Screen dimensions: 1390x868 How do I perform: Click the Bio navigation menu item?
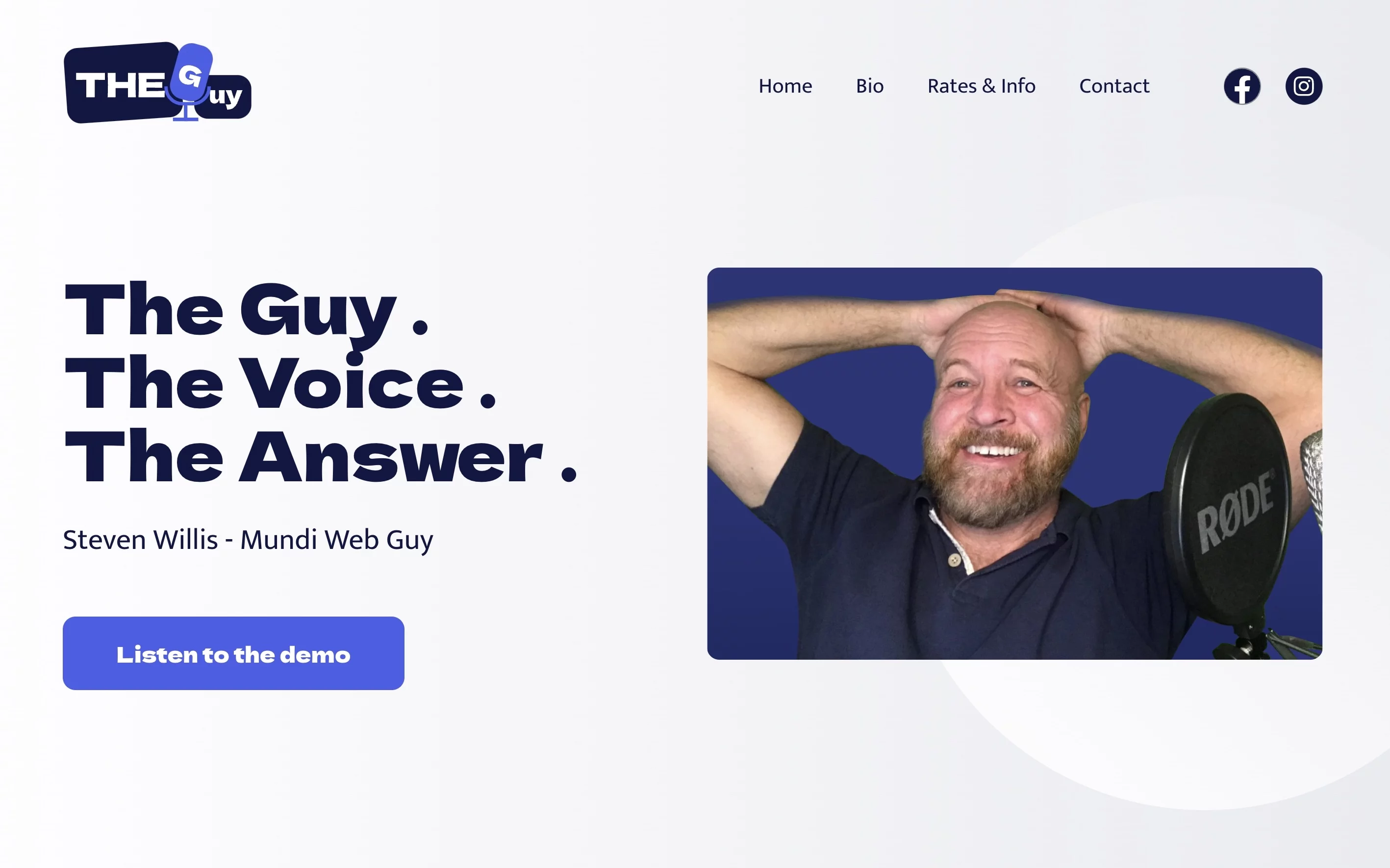click(869, 86)
